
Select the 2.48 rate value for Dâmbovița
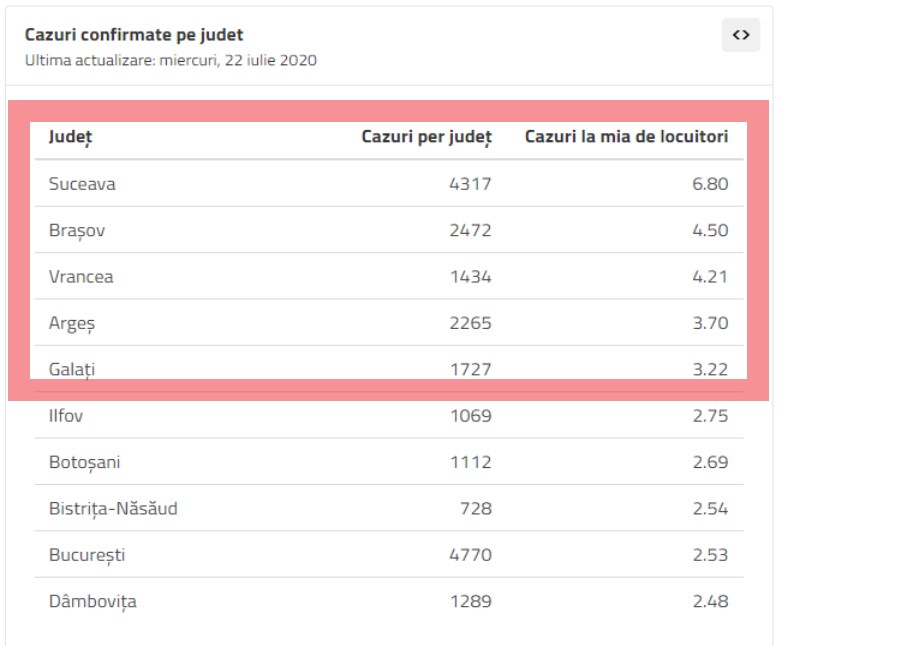711,602
